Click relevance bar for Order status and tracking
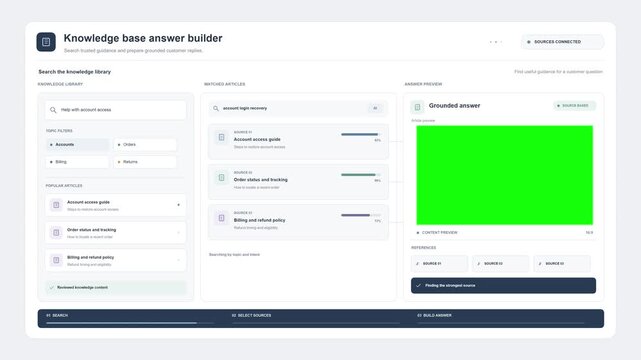 pos(361,175)
